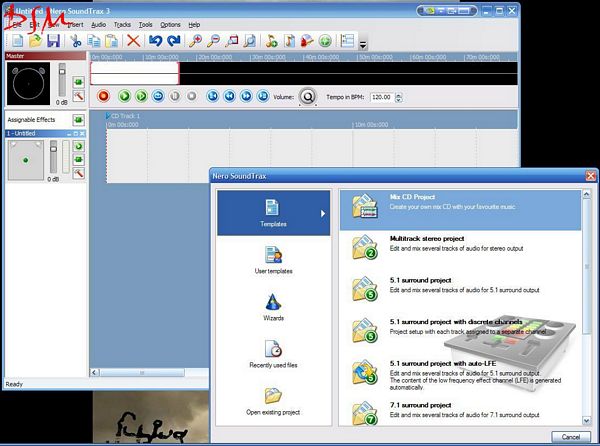The width and height of the screenshot is (600, 446).
Task: Click the Go to end transport button
Action: tap(263, 96)
